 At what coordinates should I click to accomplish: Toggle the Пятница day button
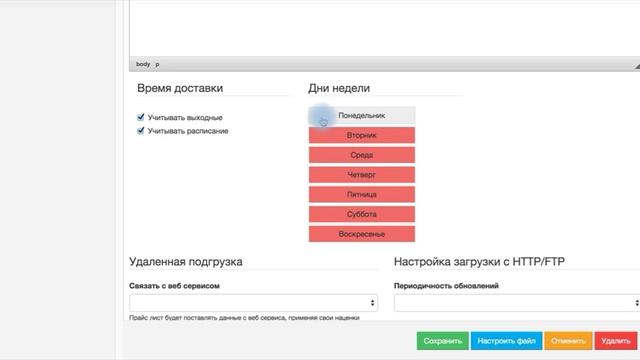(x=362, y=194)
